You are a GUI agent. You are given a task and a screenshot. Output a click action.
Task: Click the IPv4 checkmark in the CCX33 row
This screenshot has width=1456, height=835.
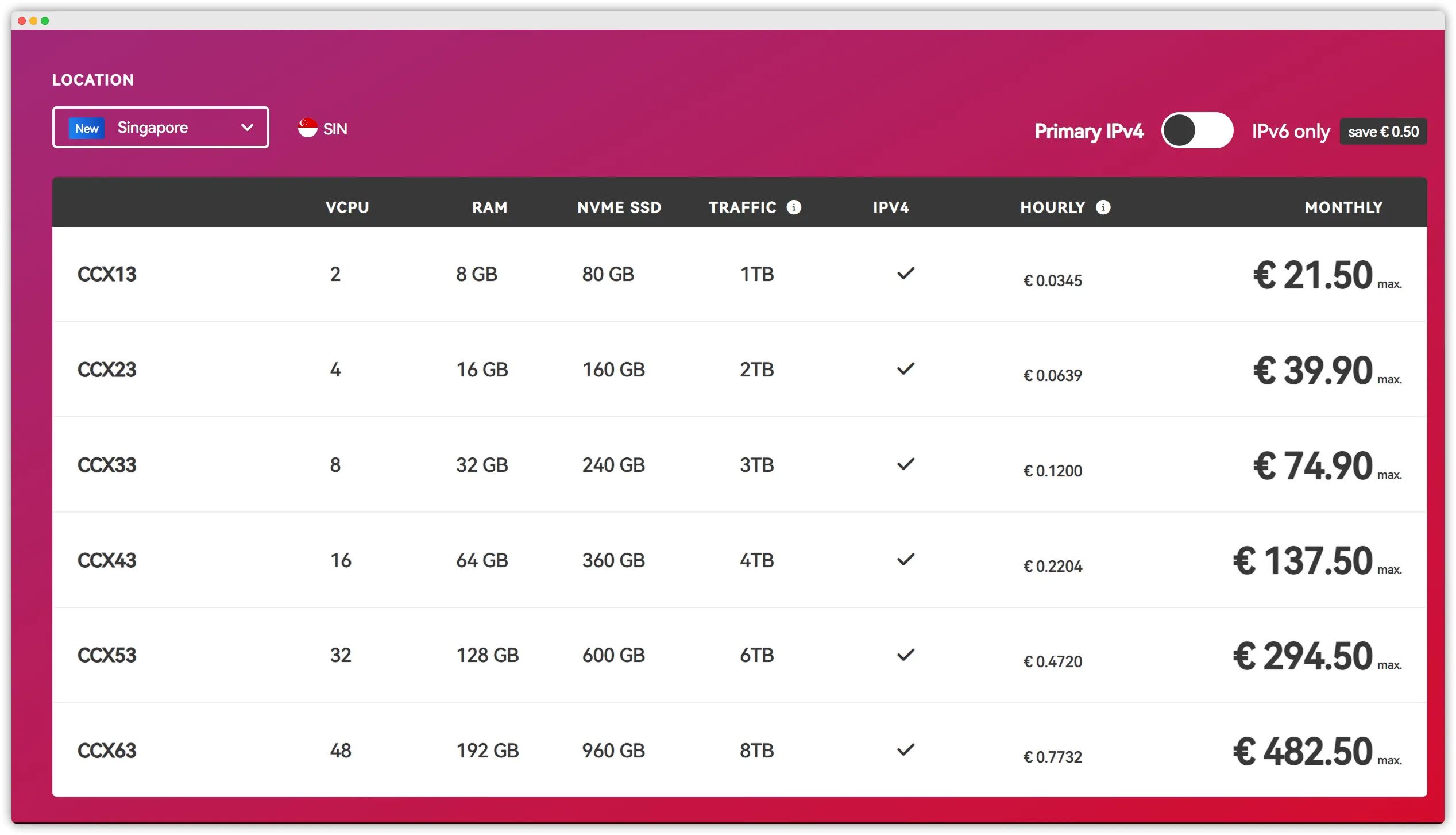tap(906, 464)
